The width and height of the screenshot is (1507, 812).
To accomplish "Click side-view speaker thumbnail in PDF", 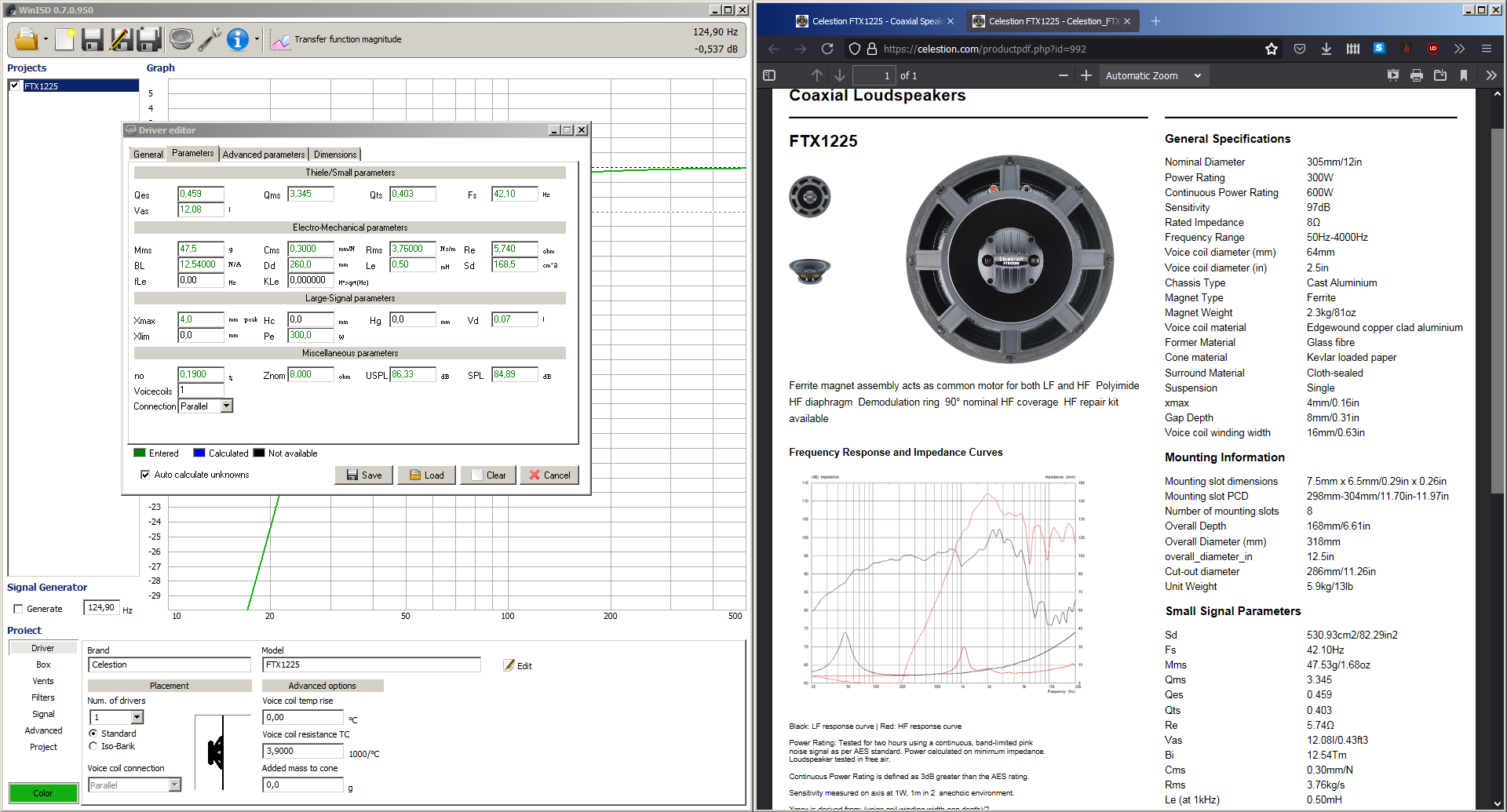I will point(809,271).
